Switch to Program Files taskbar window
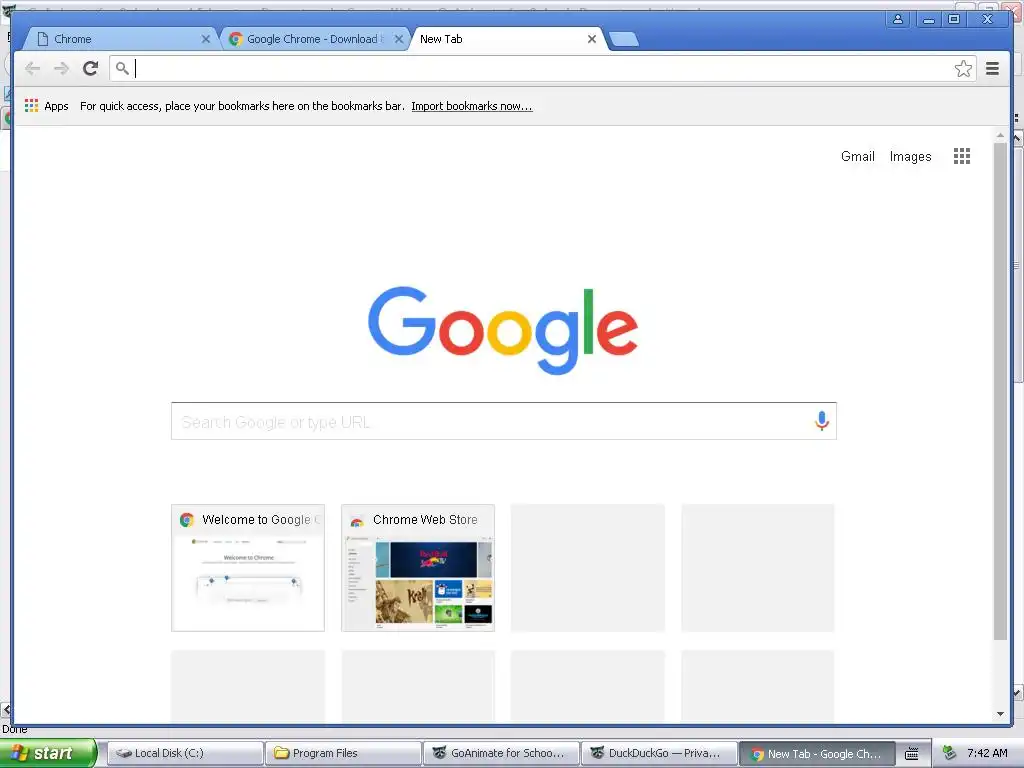Viewport: 1024px width, 768px height. (x=343, y=753)
